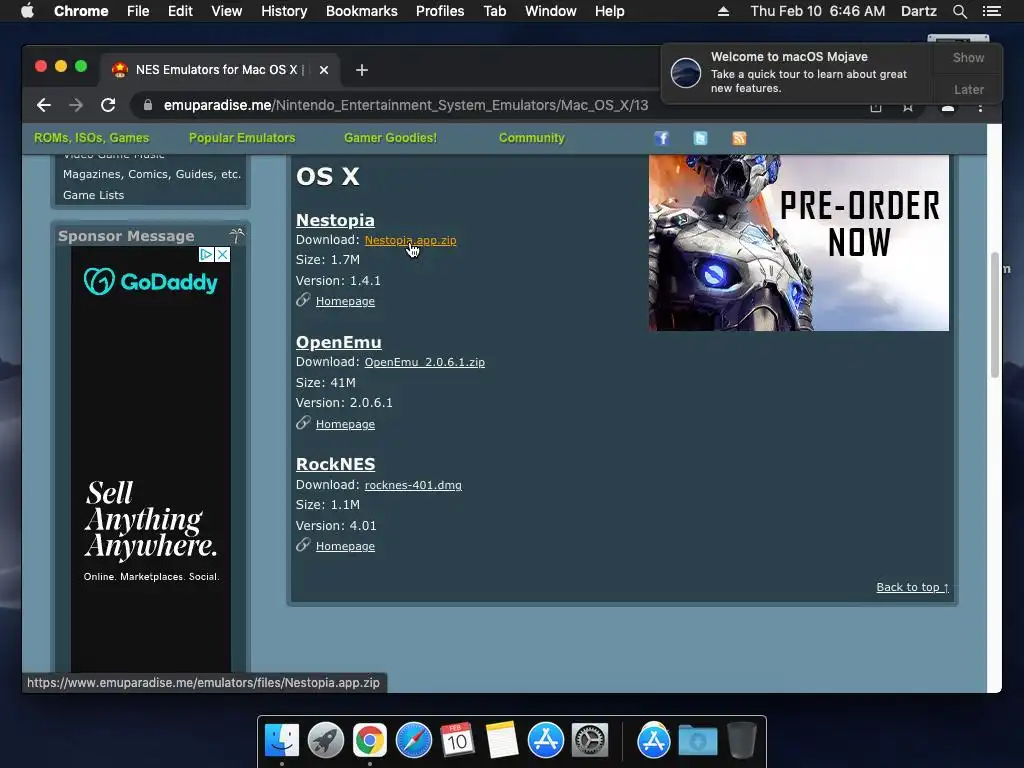Open Finder from the Dock

click(x=282, y=741)
